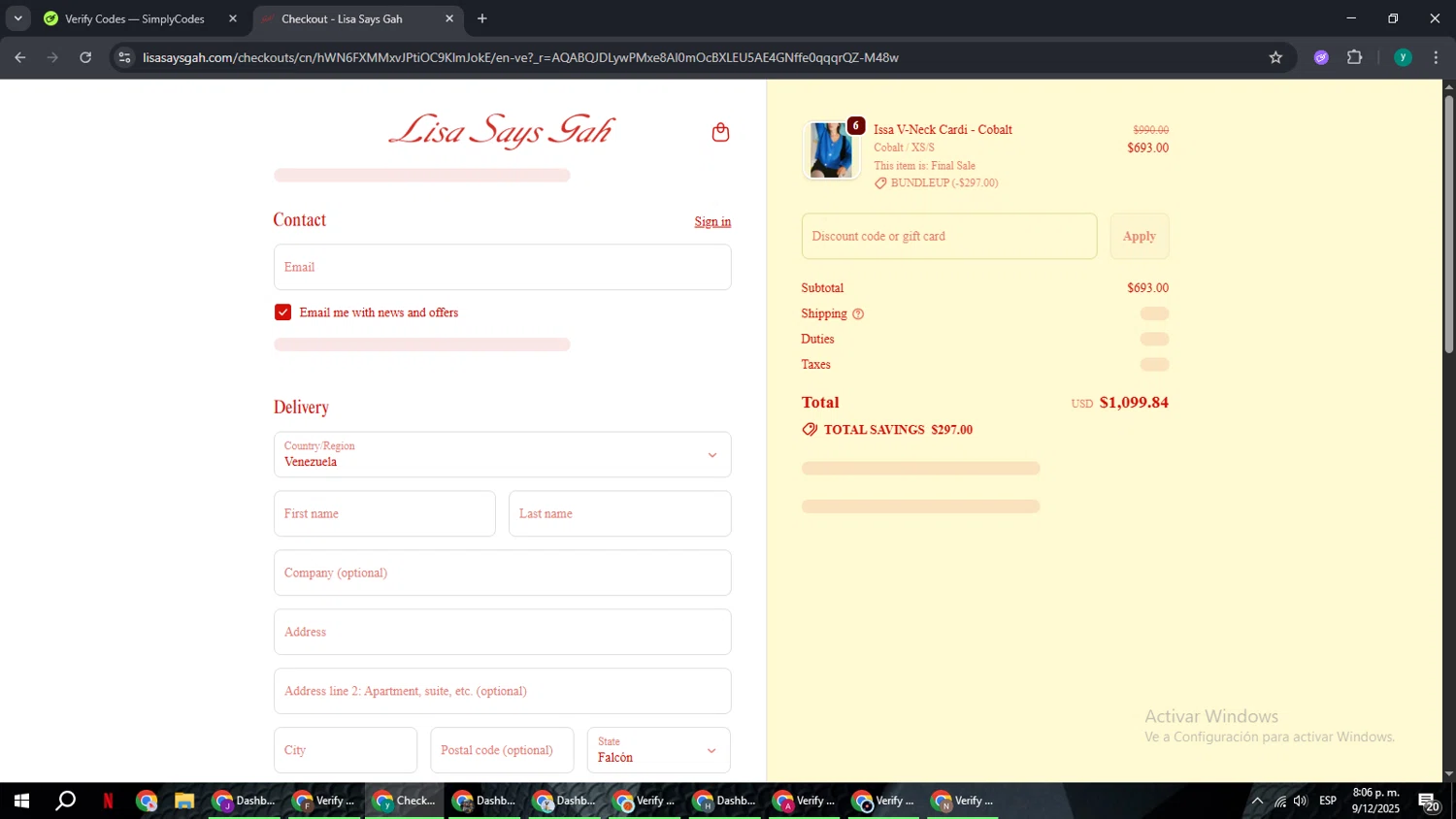
Task: Click the Lisa Says Gah logo
Action: coord(502,130)
